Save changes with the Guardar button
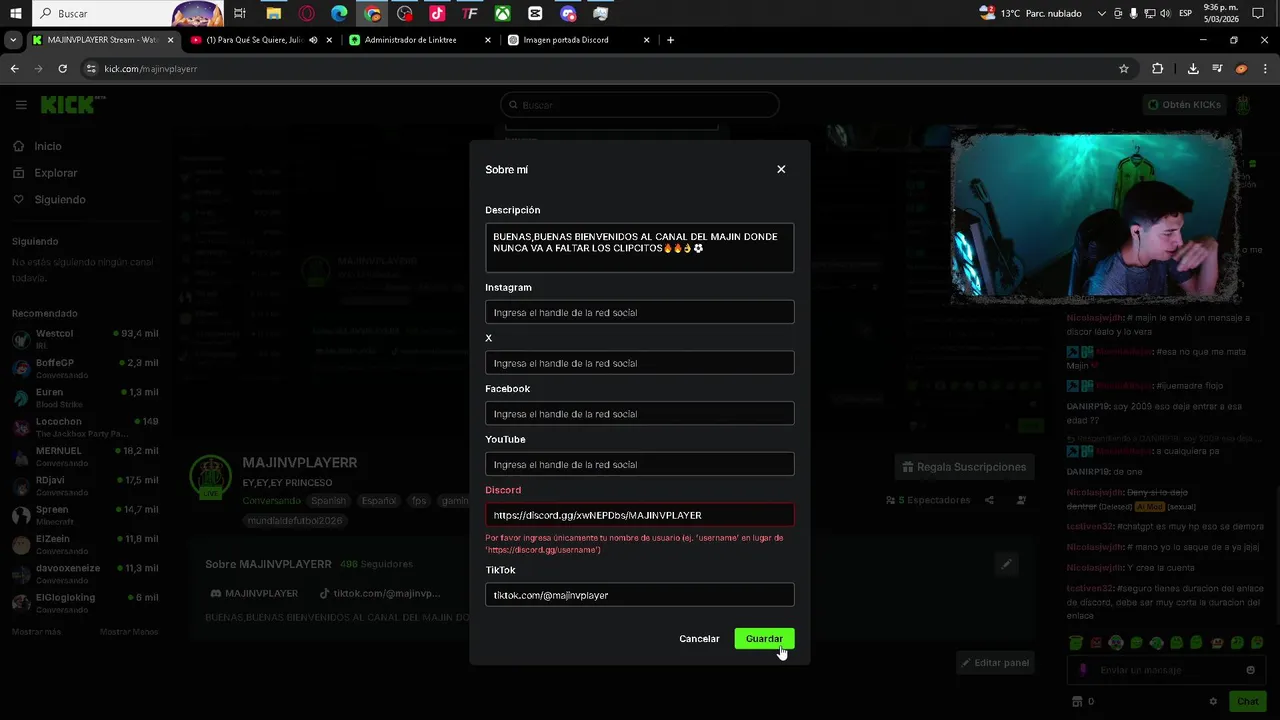This screenshot has height=720, width=1280. [764, 638]
